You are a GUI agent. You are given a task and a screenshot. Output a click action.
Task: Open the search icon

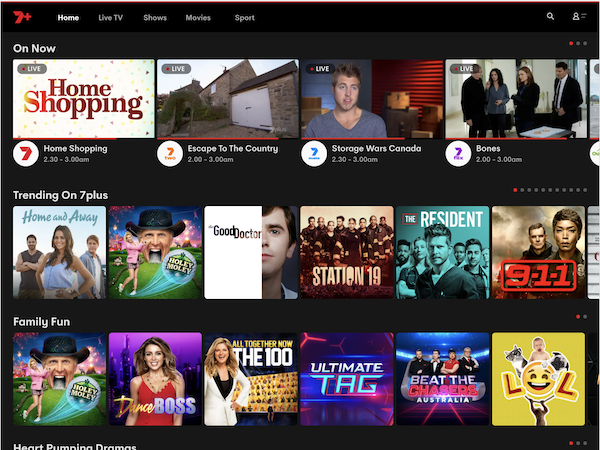tap(550, 16)
